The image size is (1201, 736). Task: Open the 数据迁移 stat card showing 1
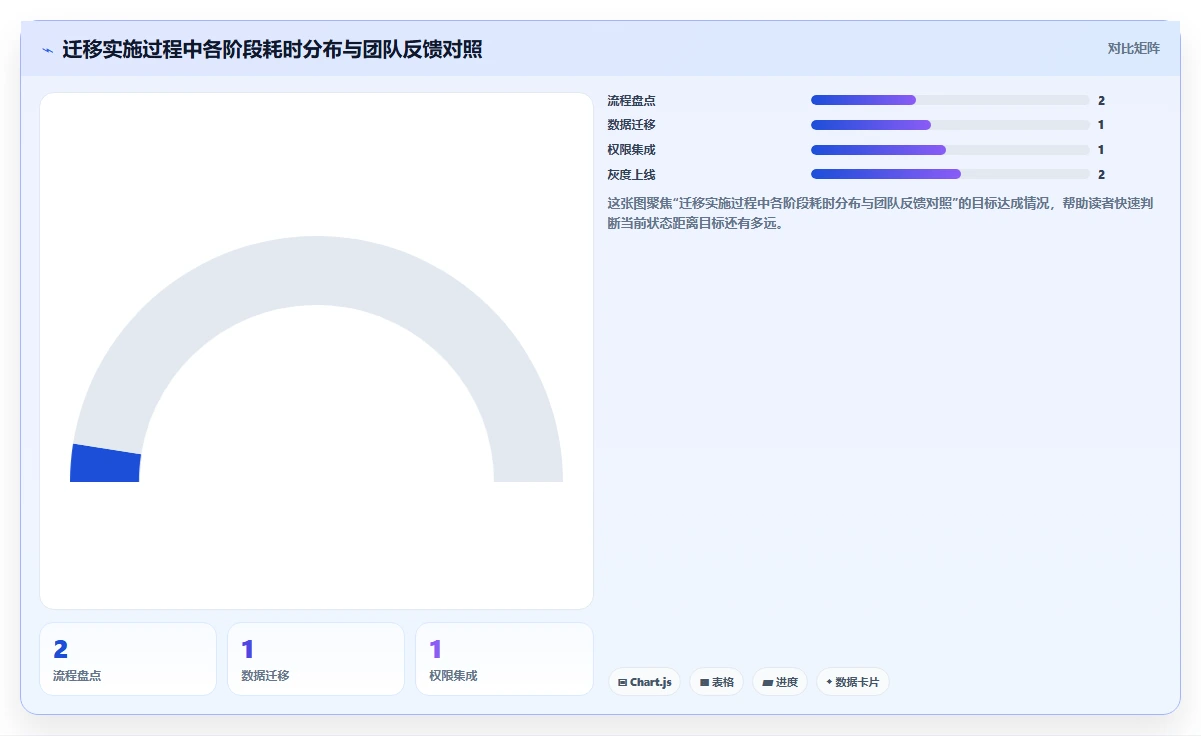point(316,659)
